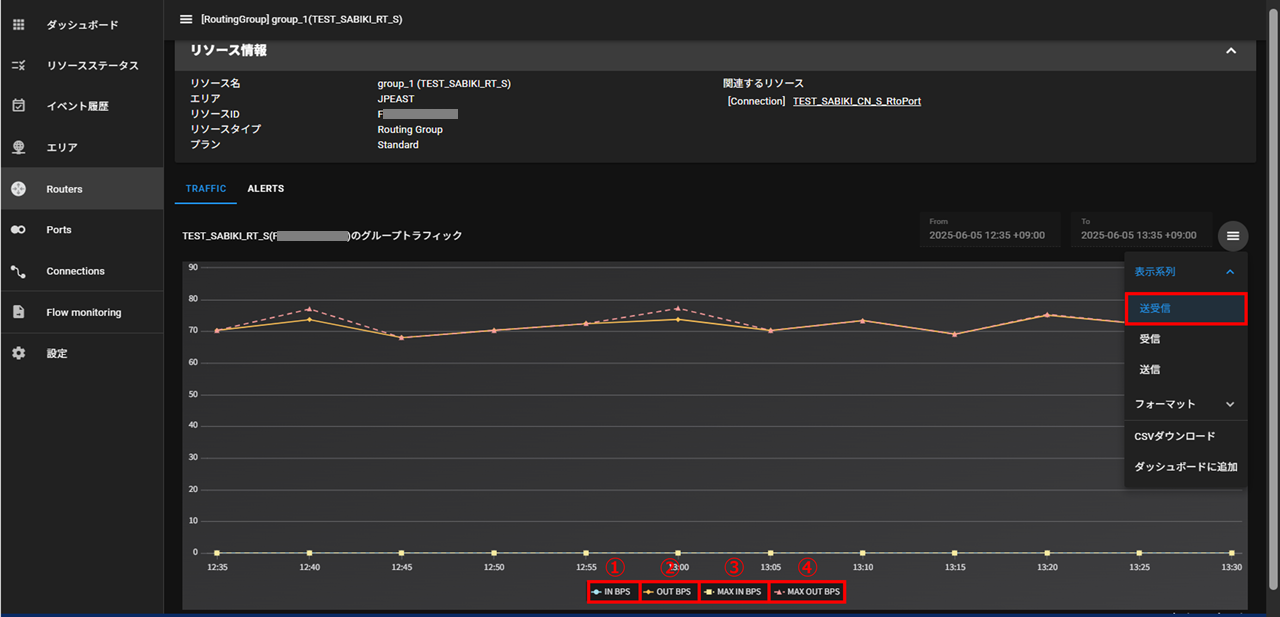Open the Resource Status icon
The image size is (1280, 617).
18,65
